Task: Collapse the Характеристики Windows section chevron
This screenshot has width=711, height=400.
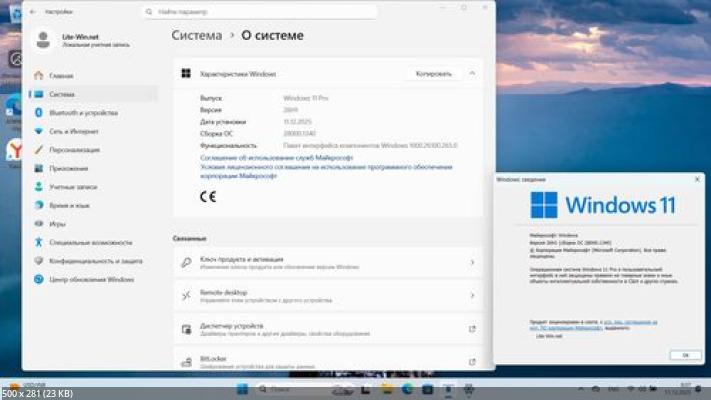Action: click(472, 74)
